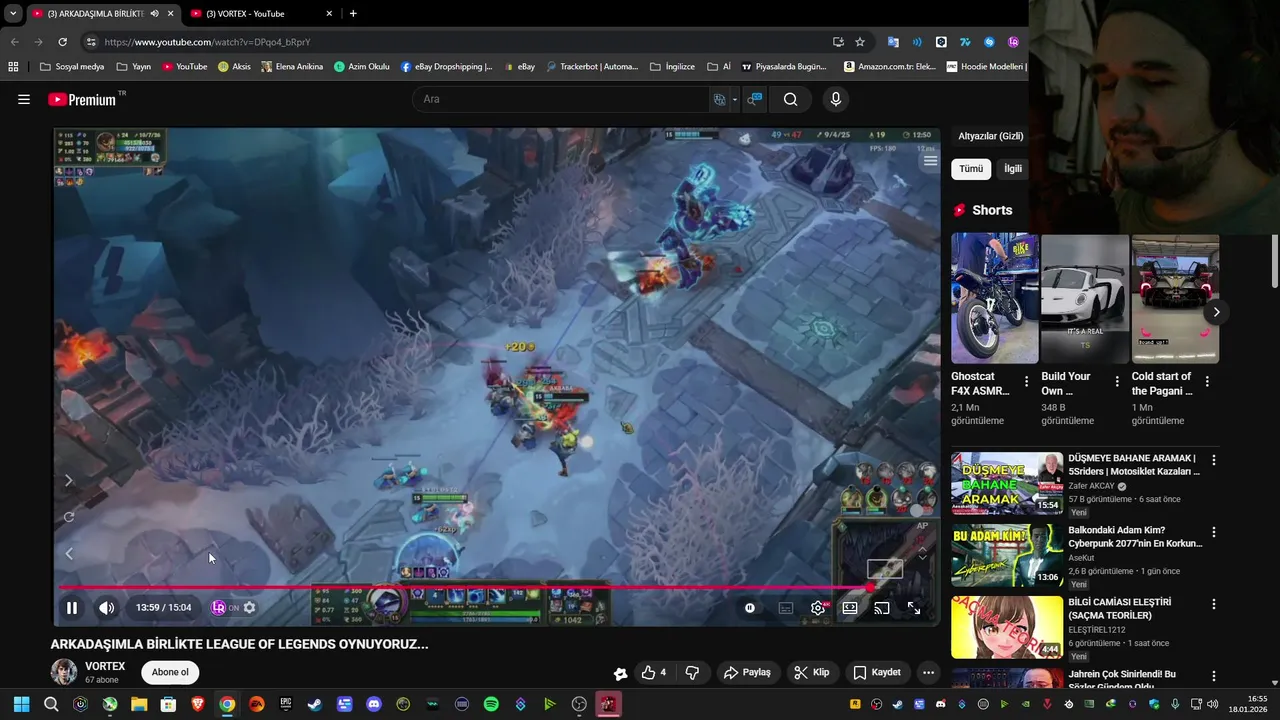Screen dimensions: 1280x720
Task: Pause the video playback
Action: point(72,607)
